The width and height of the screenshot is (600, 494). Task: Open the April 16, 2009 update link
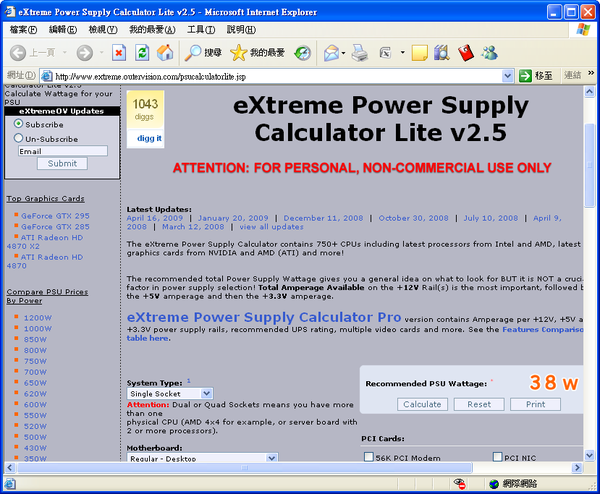coord(155,218)
